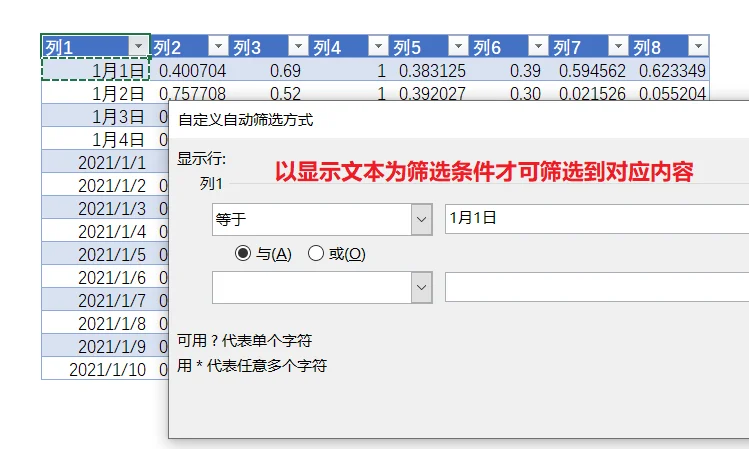The height and width of the screenshot is (449, 749).
Task: Click the empty second value input field
Action: point(597,287)
